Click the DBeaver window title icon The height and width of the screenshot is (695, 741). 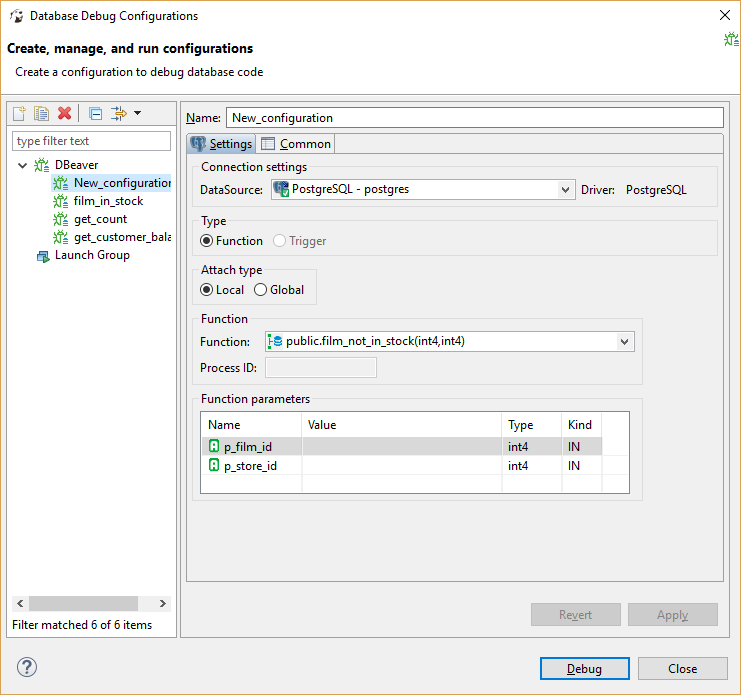(x=17, y=16)
